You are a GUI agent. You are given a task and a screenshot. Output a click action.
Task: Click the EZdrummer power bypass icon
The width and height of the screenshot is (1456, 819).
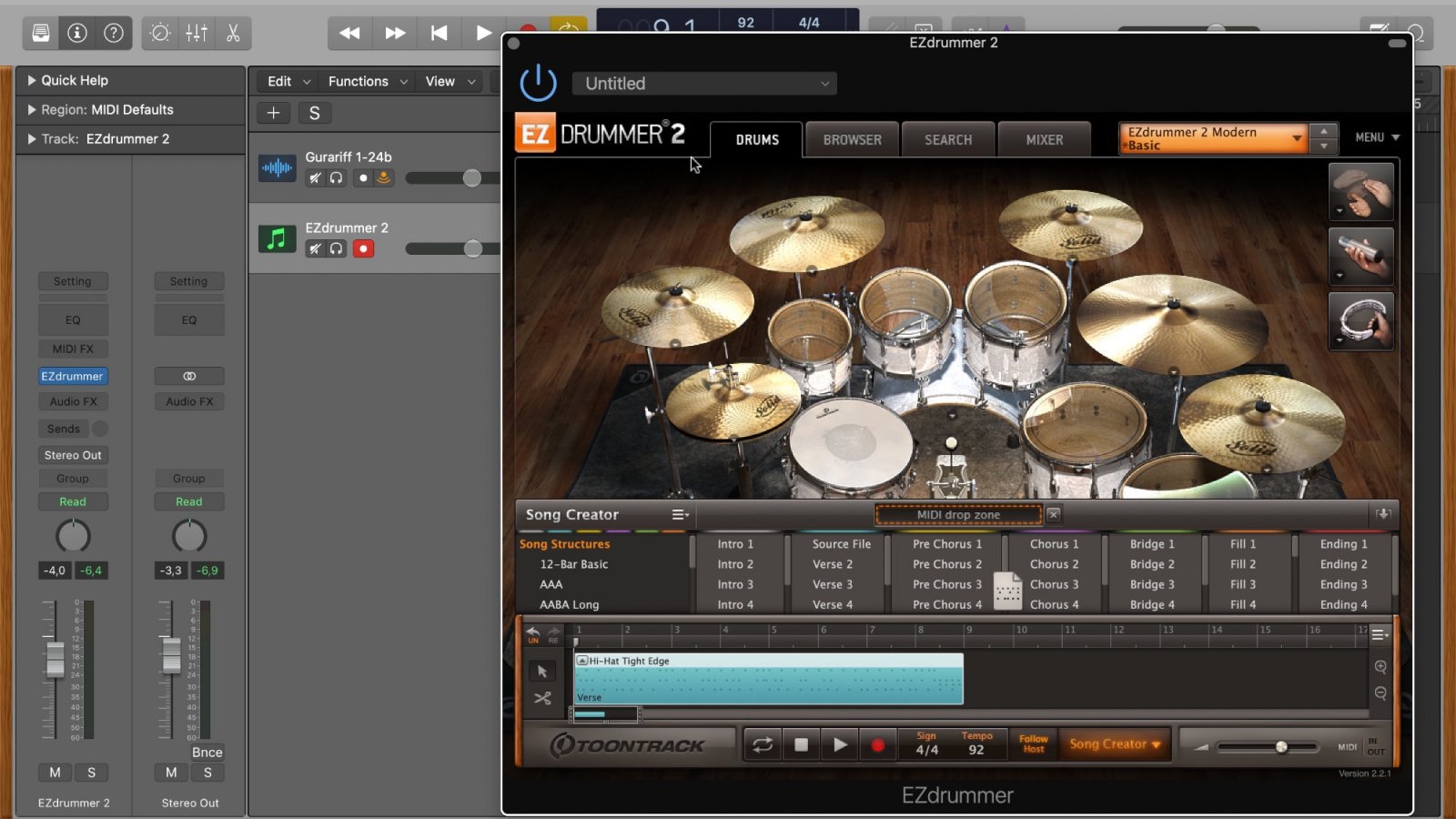tap(538, 83)
